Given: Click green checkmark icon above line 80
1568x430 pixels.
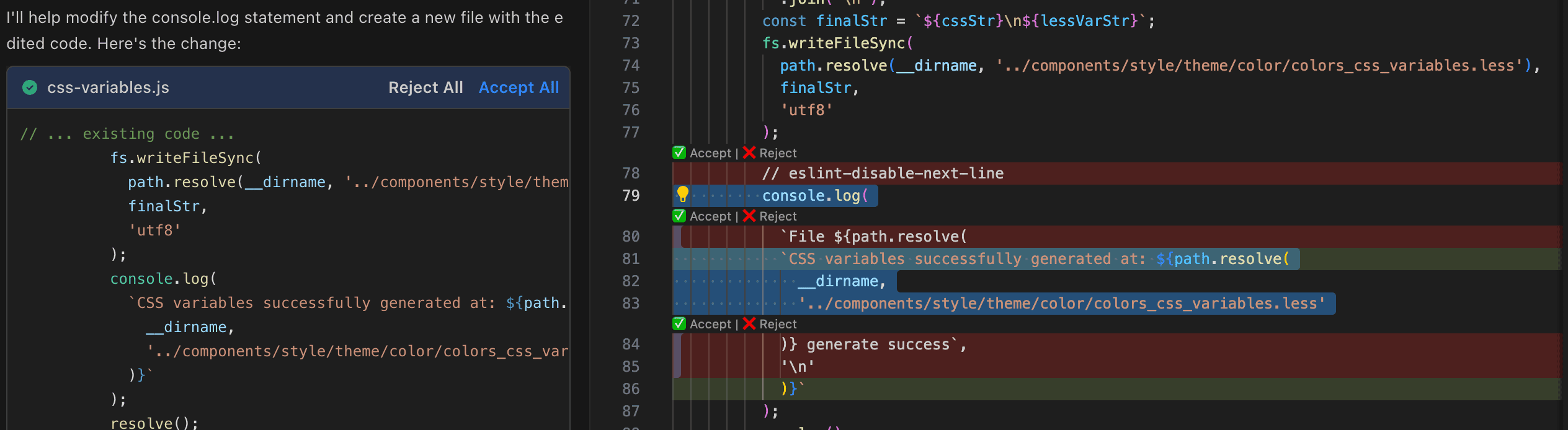Looking at the screenshot, I should (x=679, y=216).
